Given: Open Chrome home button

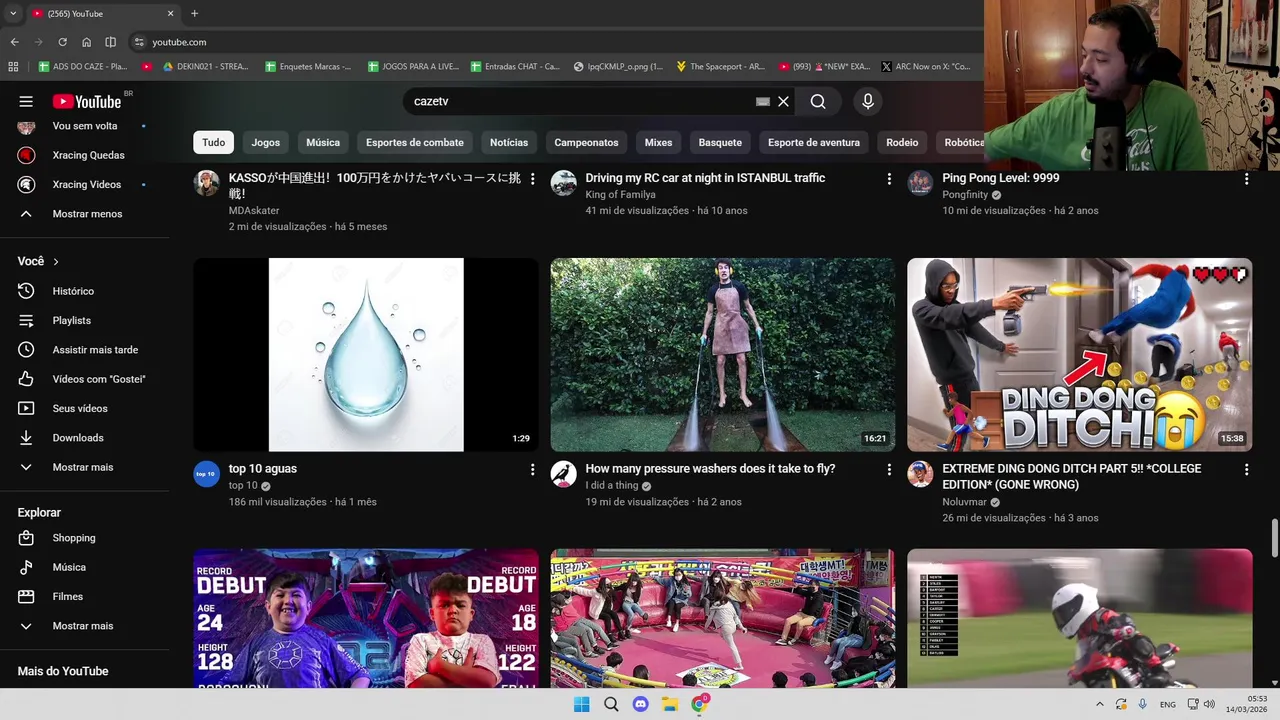Looking at the screenshot, I should pyautogui.click(x=87, y=42).
